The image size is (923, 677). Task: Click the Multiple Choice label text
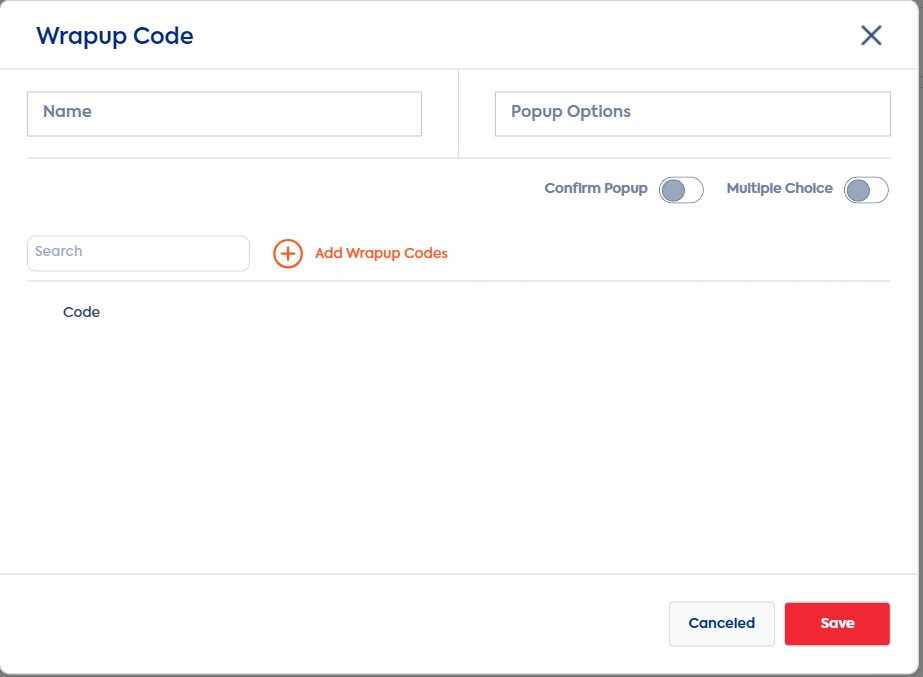[779, 188]
